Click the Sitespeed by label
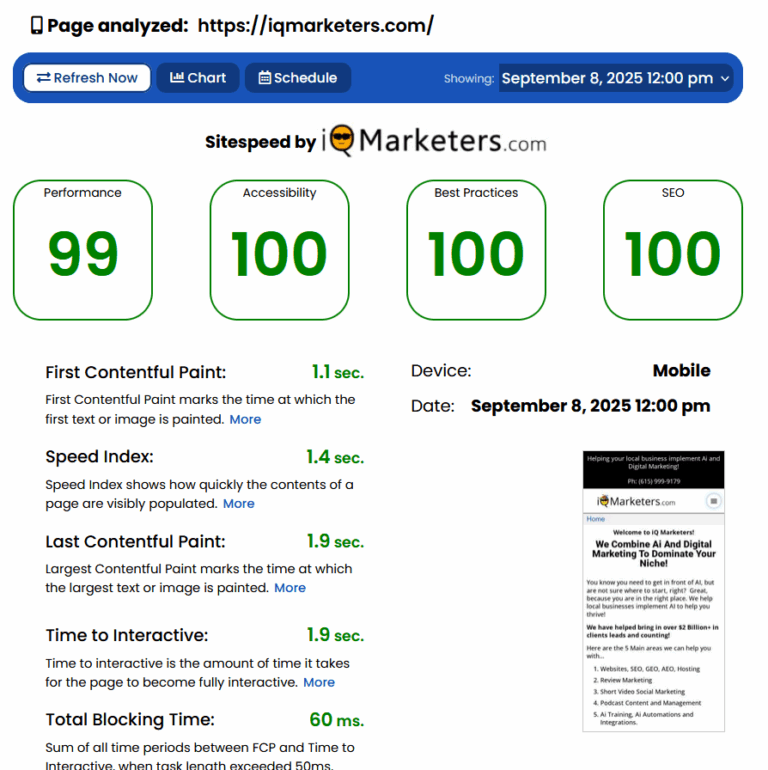The image size is (768, 770). point(260,142)
